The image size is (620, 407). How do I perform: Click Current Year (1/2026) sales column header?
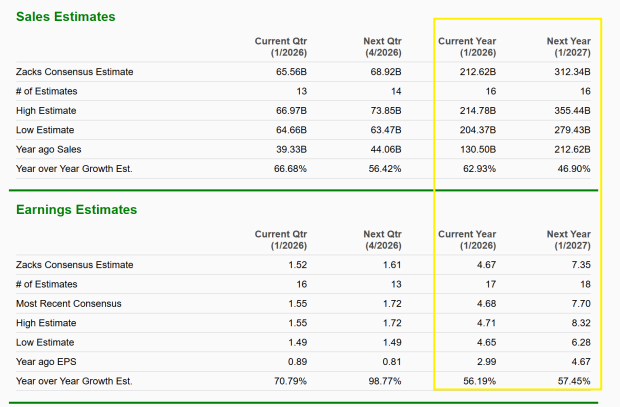click(x=468, y=47)
